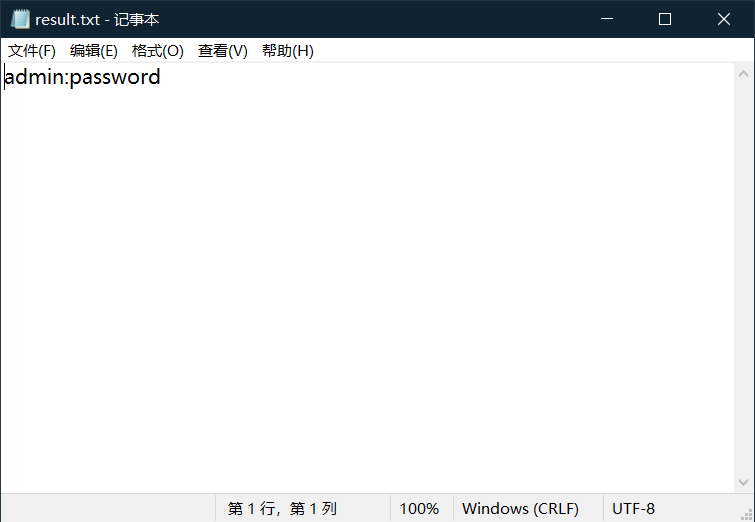755x522 pixels.
Task: Click the Windows (CRLF) status entry
Action: (521, 509)
